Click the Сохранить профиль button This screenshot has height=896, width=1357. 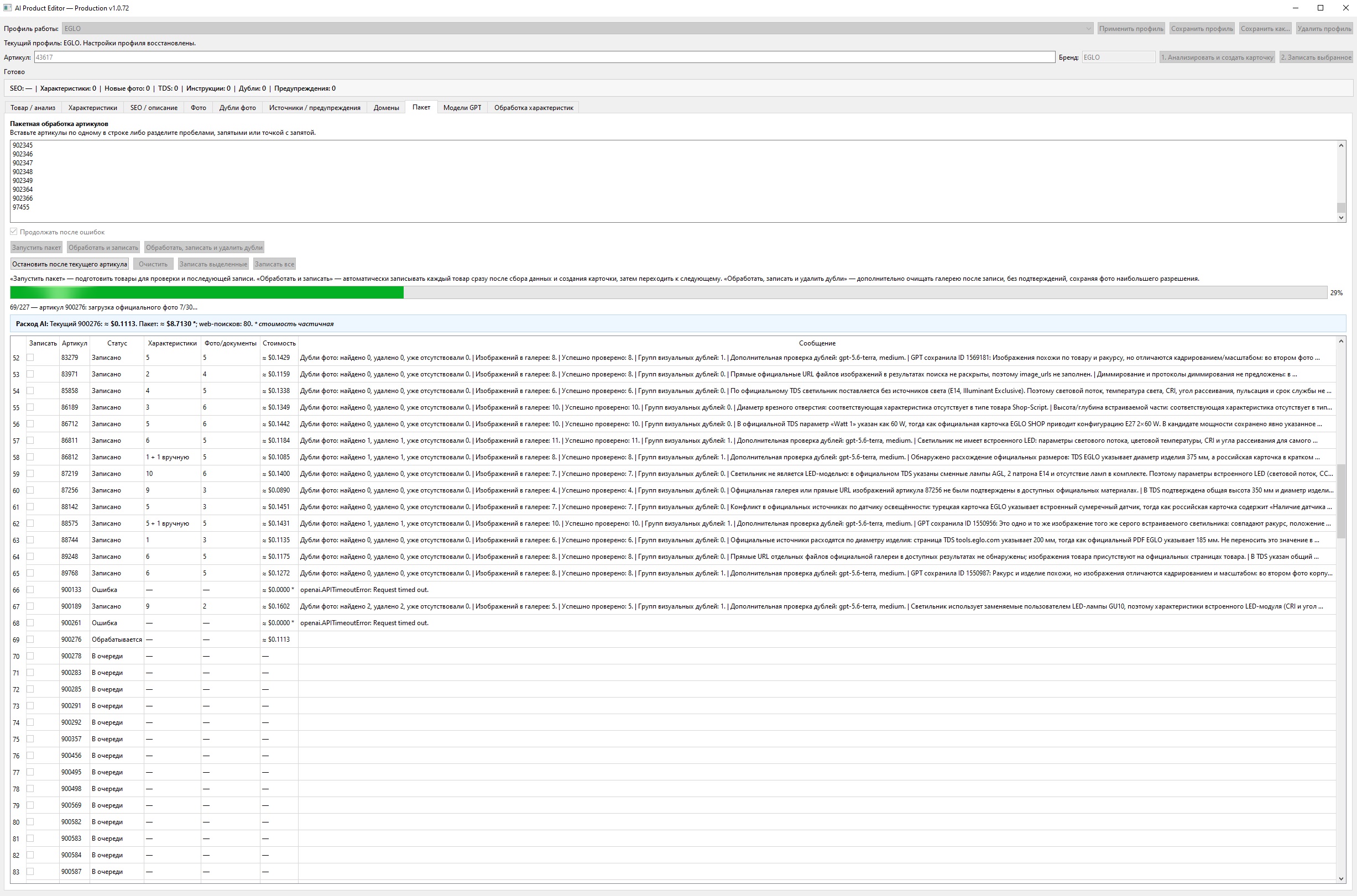click(1202, 29)
